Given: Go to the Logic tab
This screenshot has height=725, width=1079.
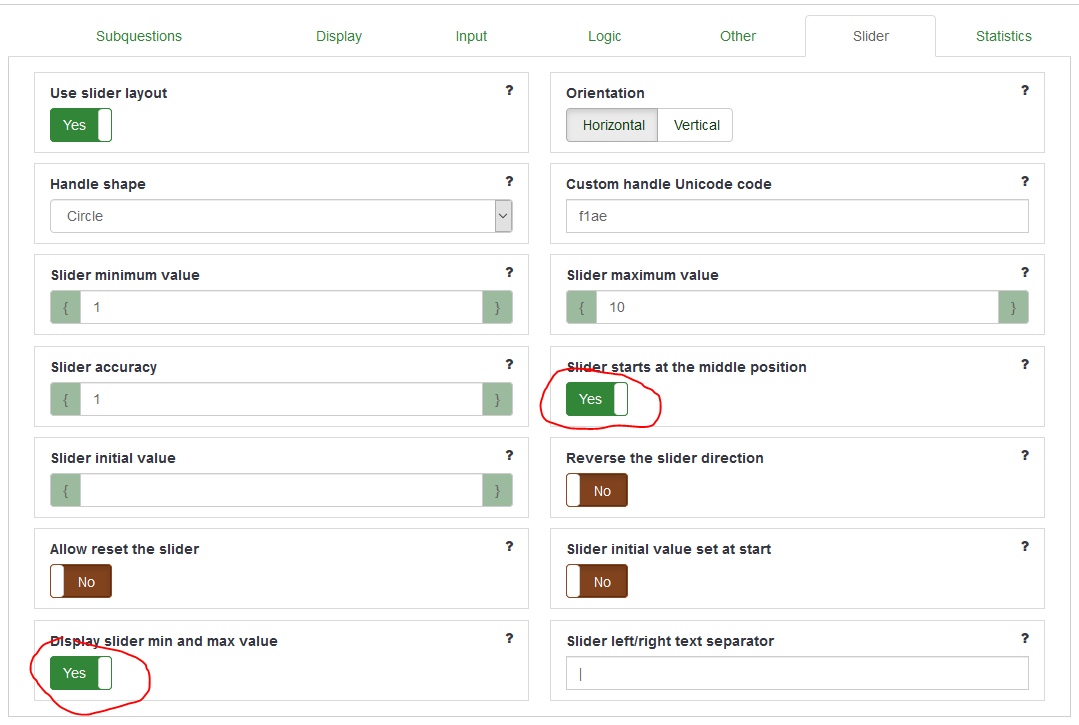Looking at the screenshot, I should coord(604,36).
